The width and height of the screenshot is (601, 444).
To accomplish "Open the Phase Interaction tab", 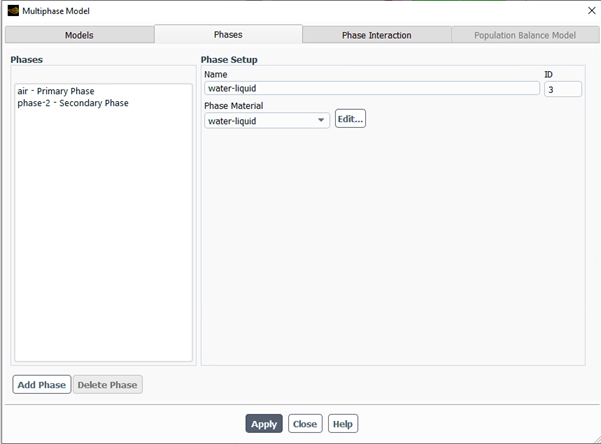I will pos(376,35).
